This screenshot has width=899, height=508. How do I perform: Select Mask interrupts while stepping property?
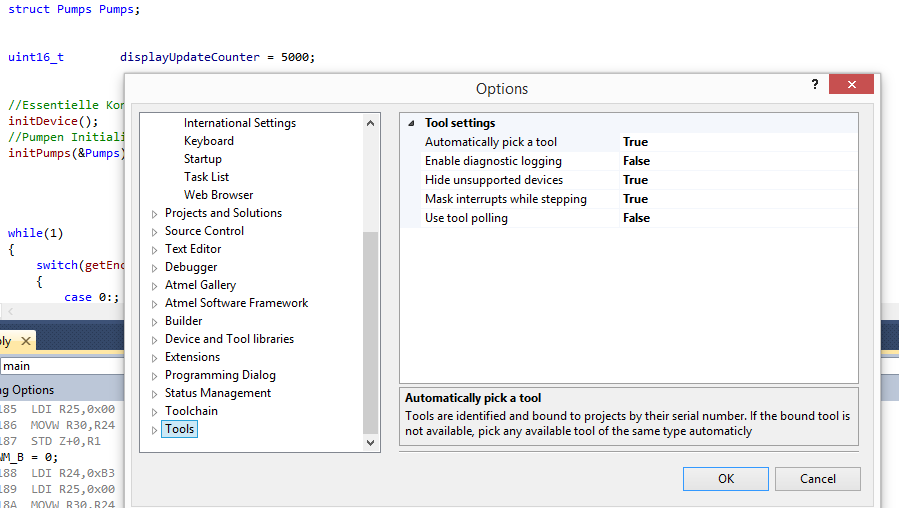tap(505, 199)
